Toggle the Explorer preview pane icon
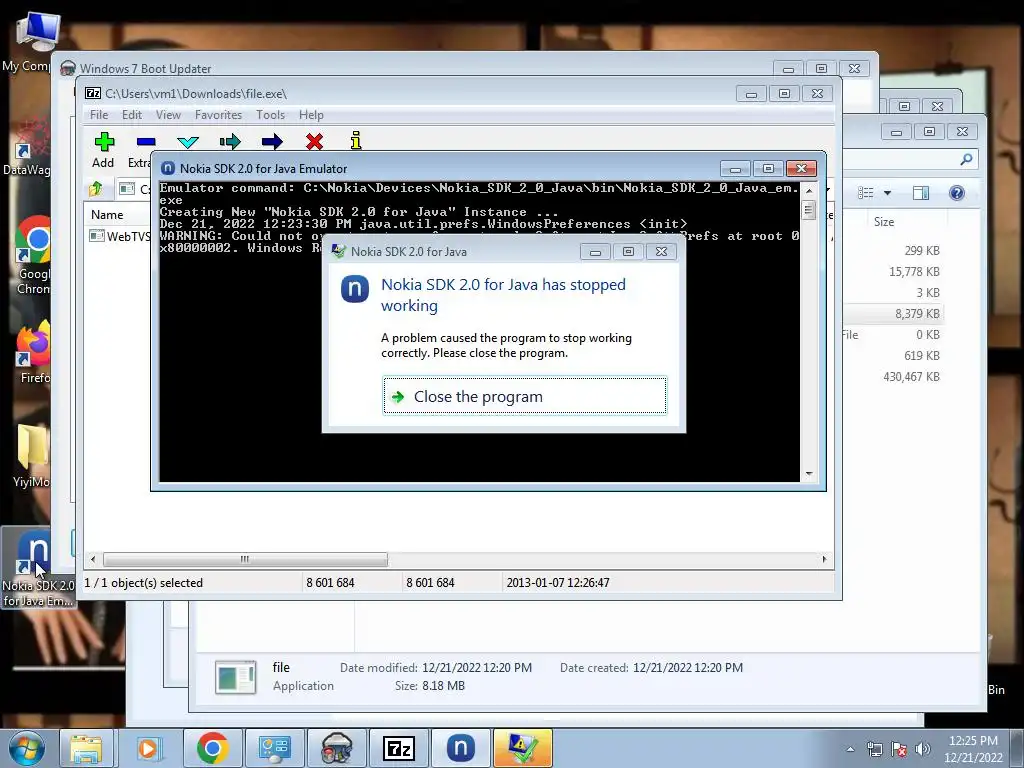The width and height of the screenshot is (1024, 768). (921, 193)
